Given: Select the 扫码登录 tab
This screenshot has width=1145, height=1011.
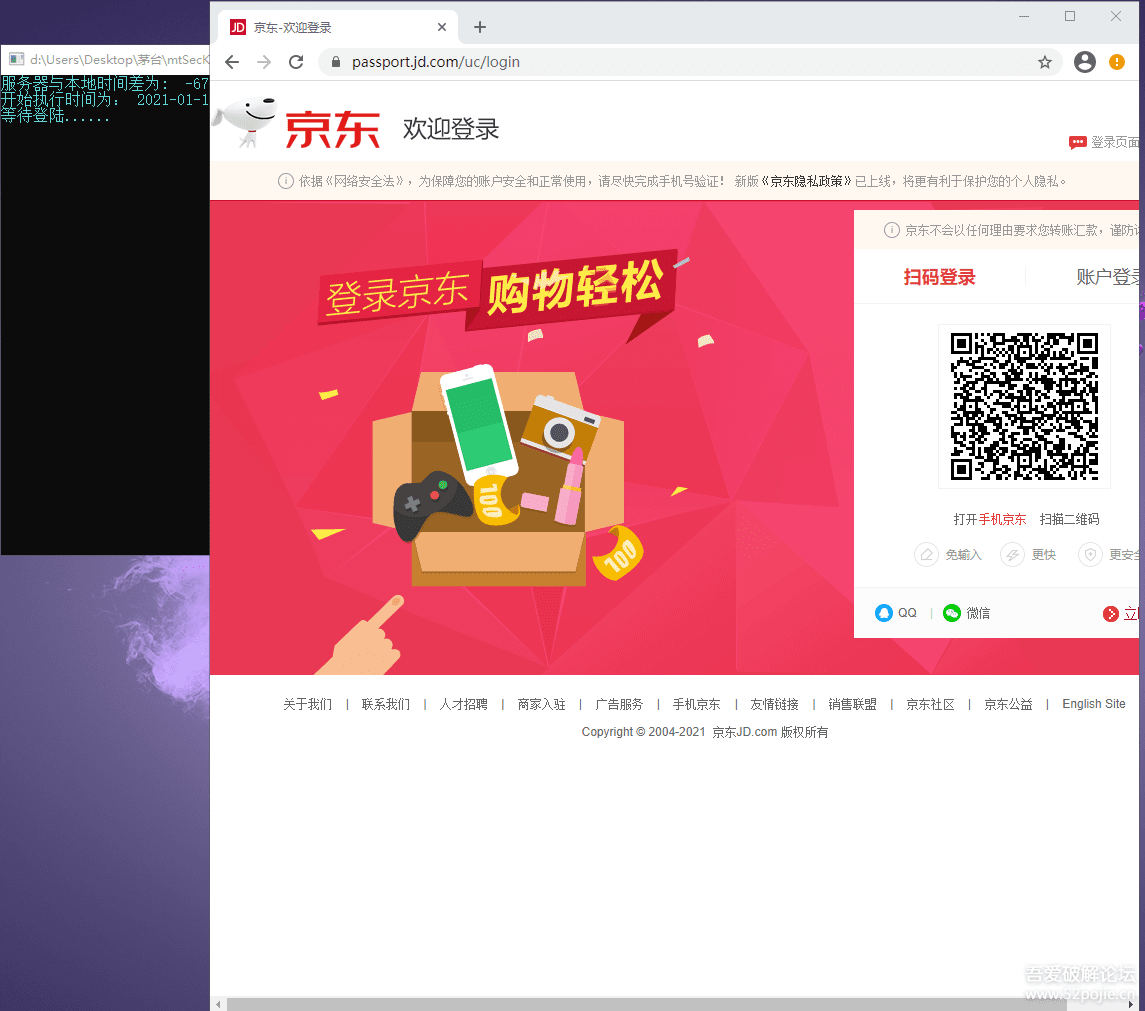Looking at the screenshot, I should point(939,277).
